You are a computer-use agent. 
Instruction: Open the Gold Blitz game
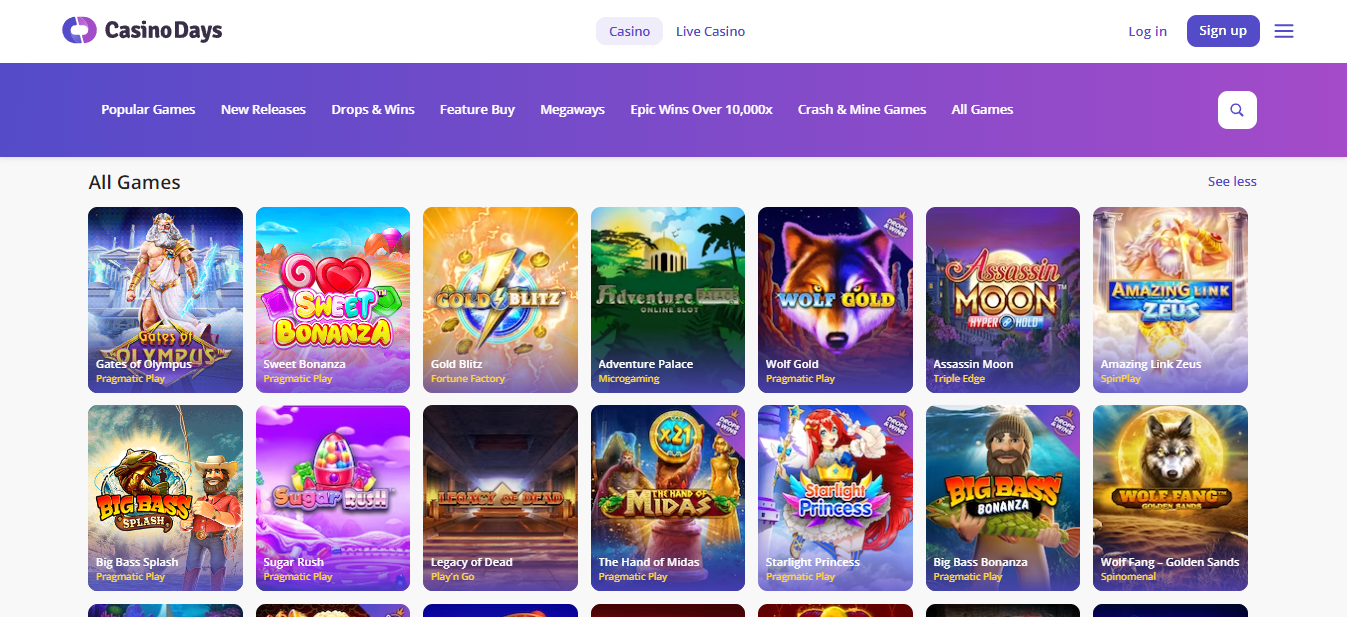tap(500, 300)
